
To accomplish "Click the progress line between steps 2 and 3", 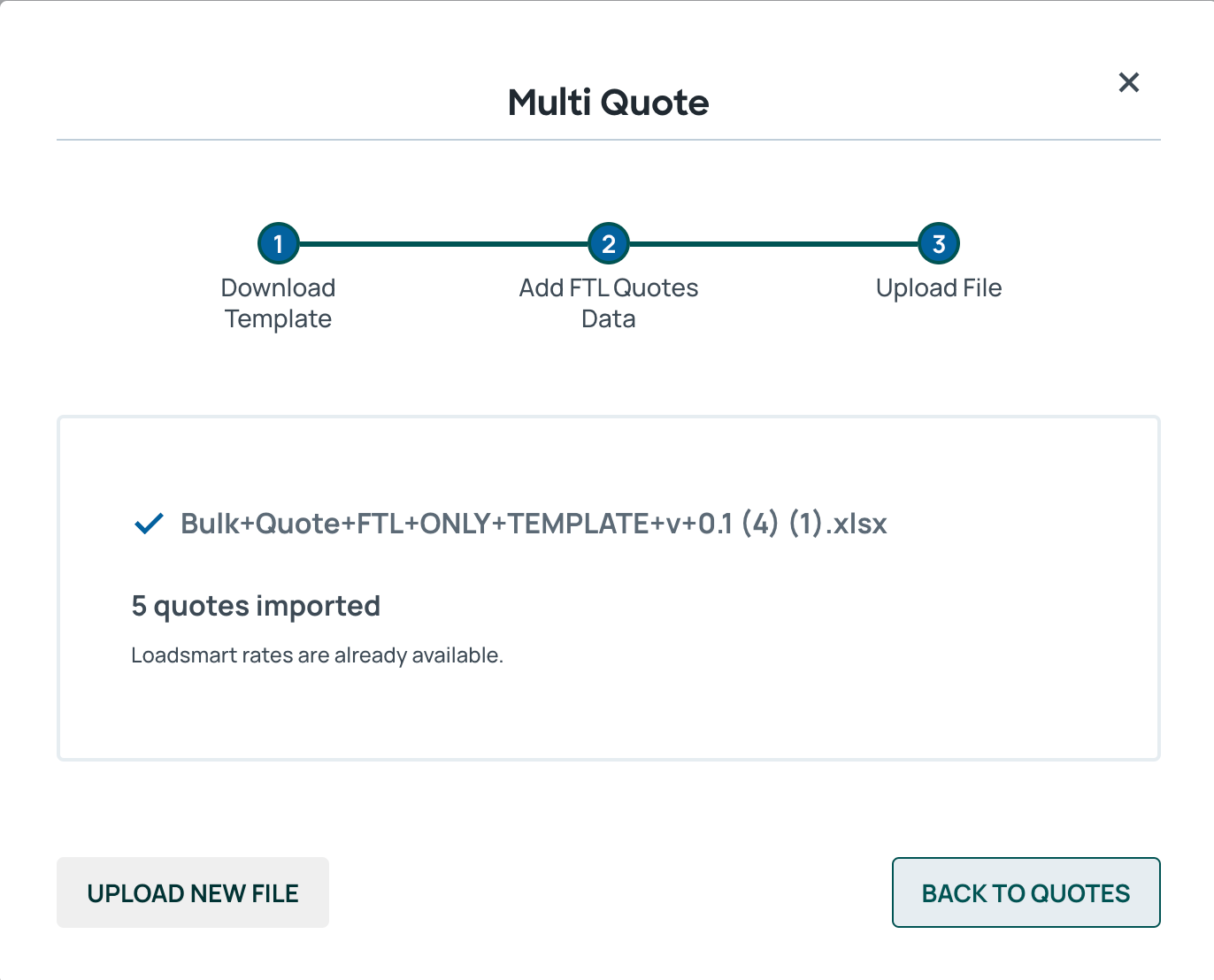I will [x=773, y=243].
